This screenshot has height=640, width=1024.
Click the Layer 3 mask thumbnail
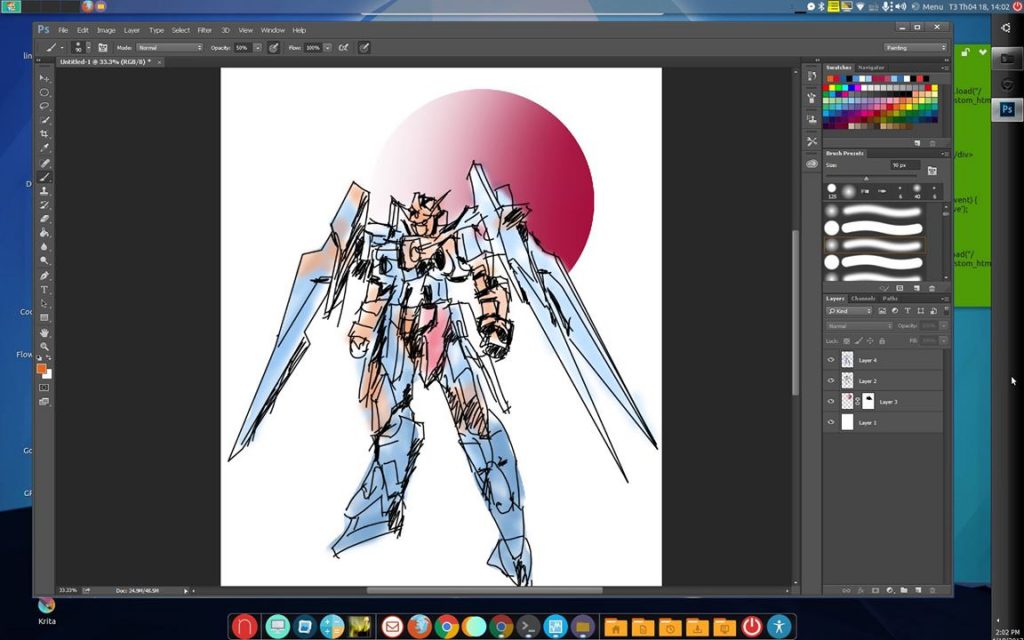pos(868,402)
